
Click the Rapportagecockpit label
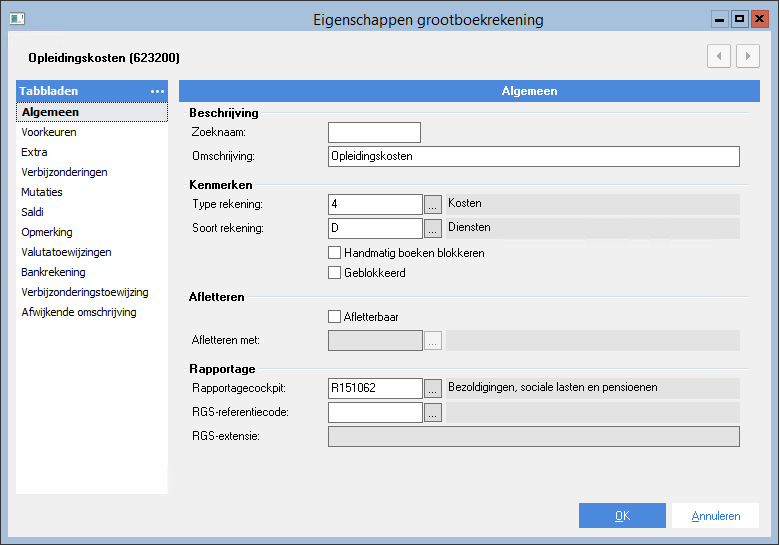[x=239, y=388]
